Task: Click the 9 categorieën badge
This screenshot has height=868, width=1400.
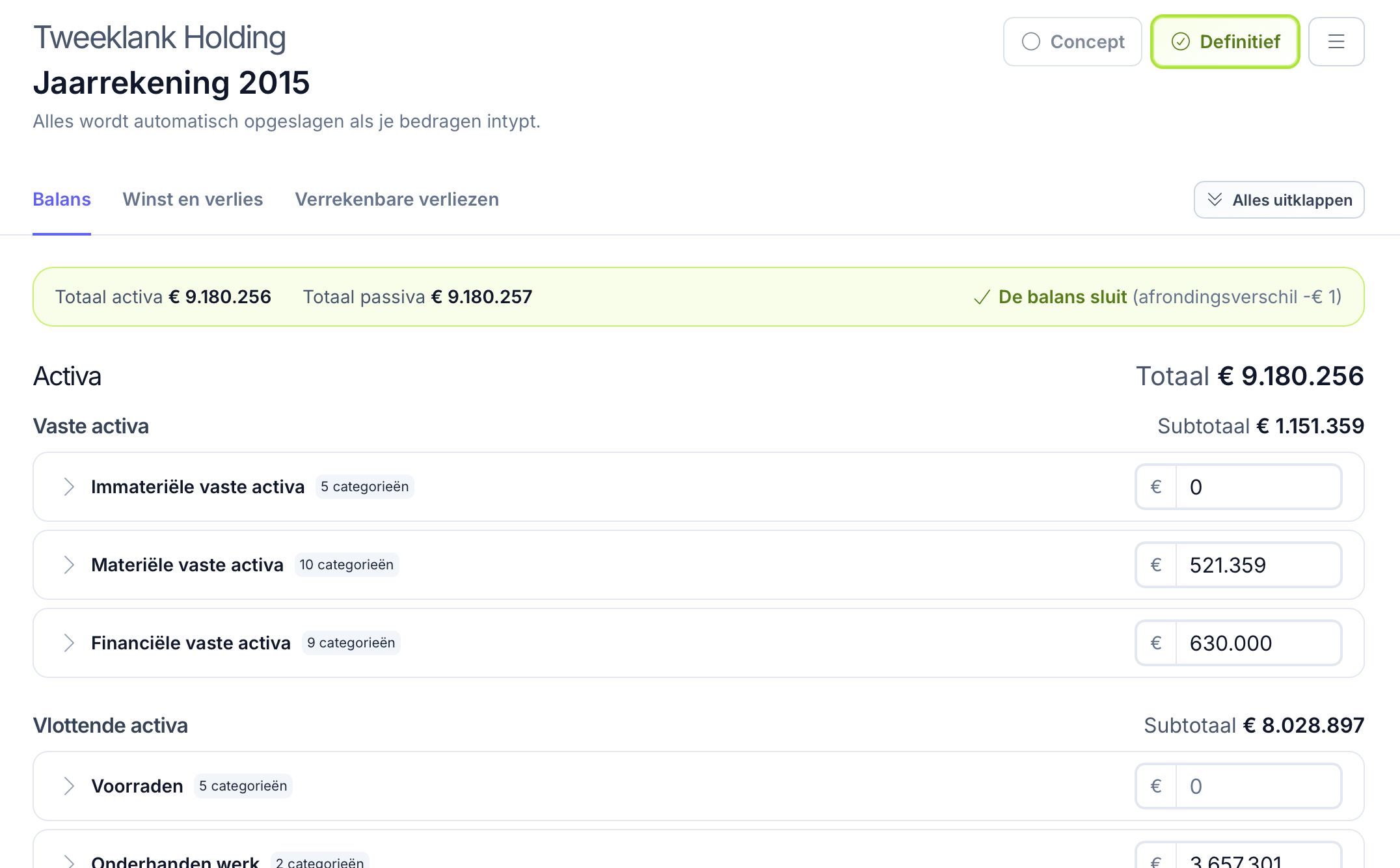Action: pos(351,643)
